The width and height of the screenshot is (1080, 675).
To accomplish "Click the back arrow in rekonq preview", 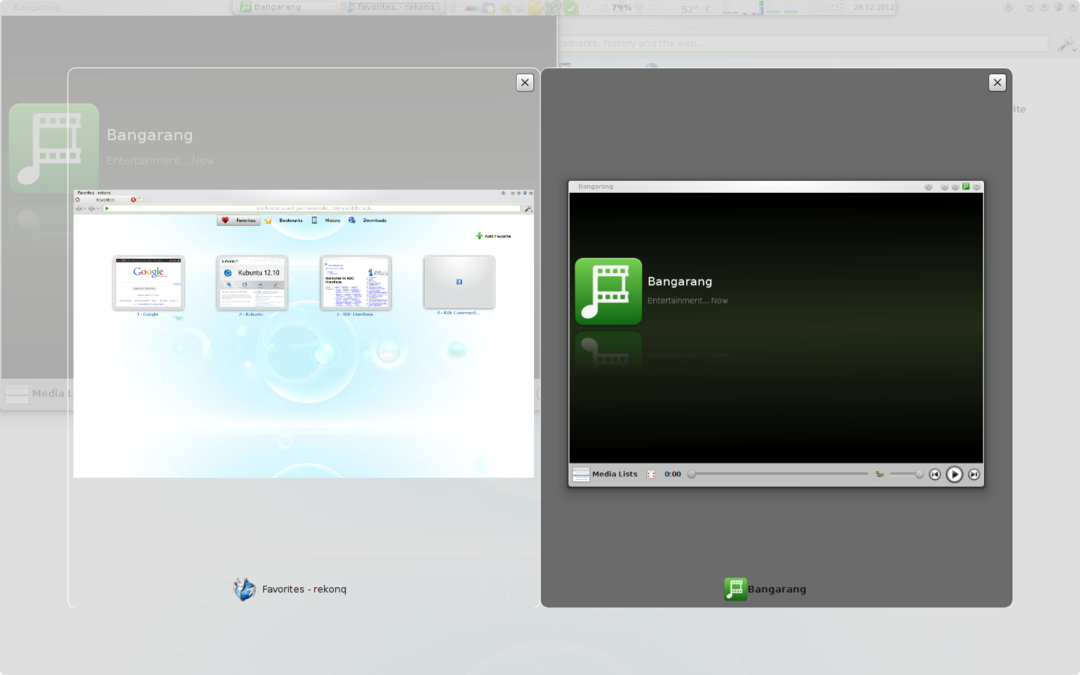I will click(79, 209).
